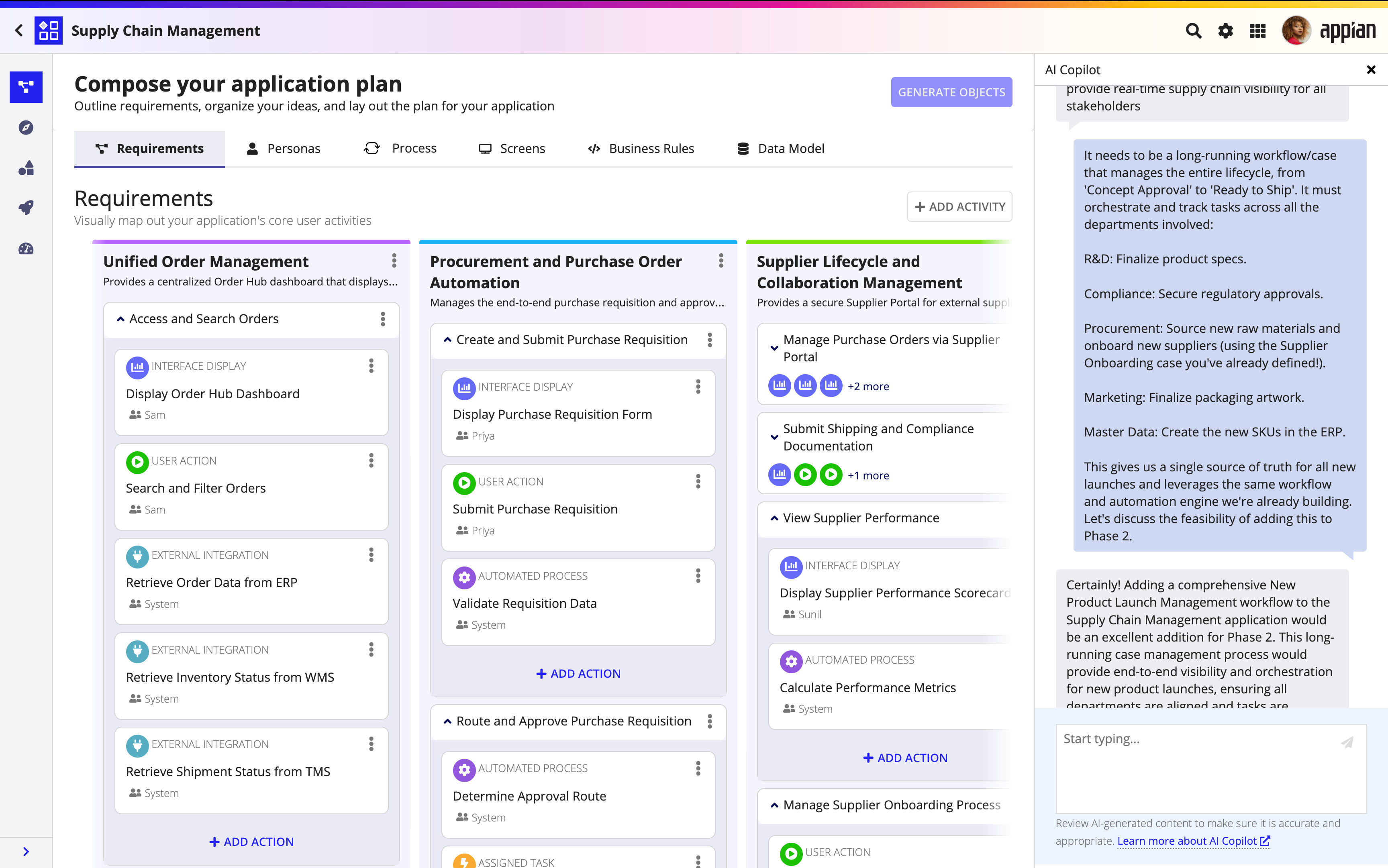
Task: Collapse the Access and Search Orders activity
Action: tap(120, 319)
